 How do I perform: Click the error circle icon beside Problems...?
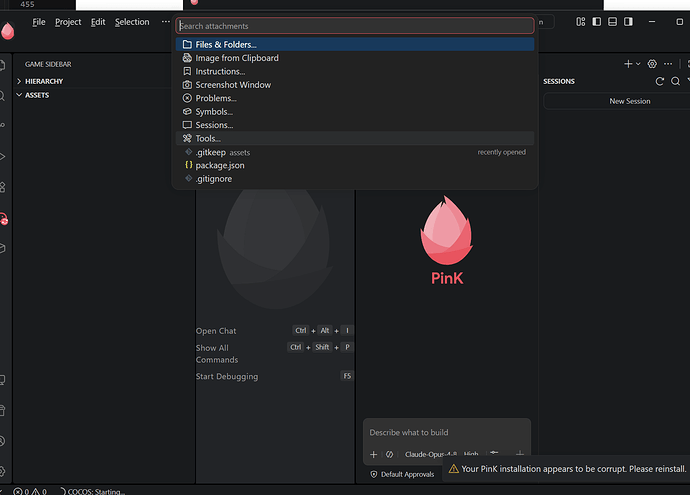(x=187, y=98)
